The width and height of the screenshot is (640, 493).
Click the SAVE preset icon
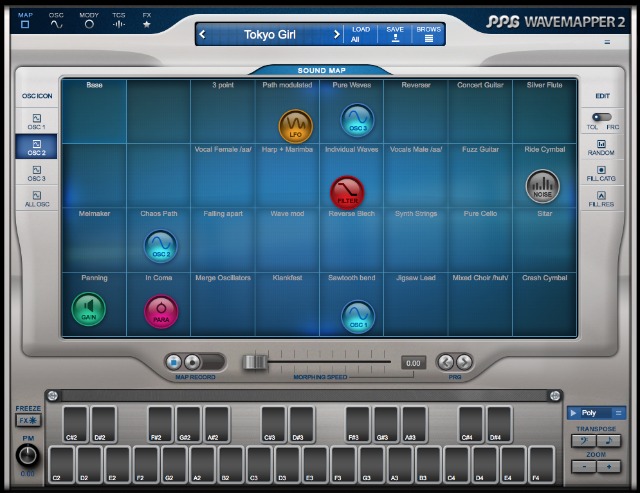click(395, 34)
